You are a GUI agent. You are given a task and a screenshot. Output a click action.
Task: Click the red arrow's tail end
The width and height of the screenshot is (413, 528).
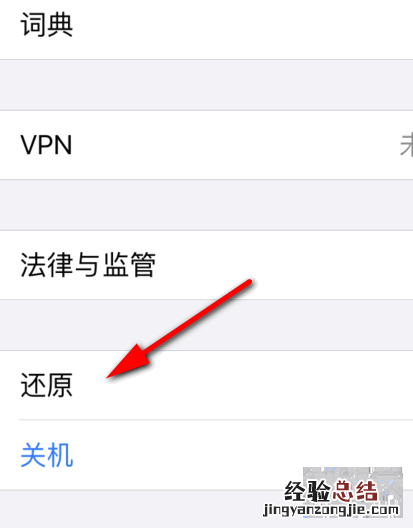pos(249,282)
